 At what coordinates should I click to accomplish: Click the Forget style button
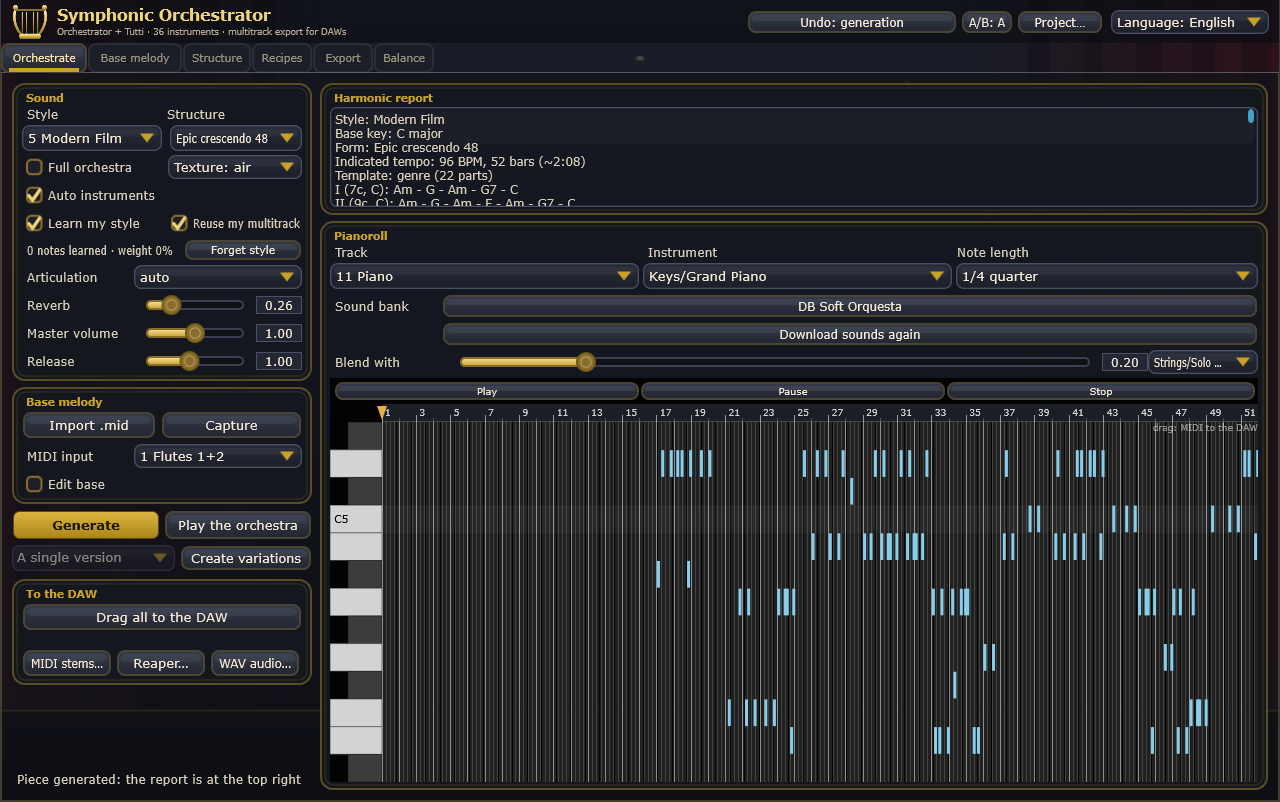click(x=243, y=250)
